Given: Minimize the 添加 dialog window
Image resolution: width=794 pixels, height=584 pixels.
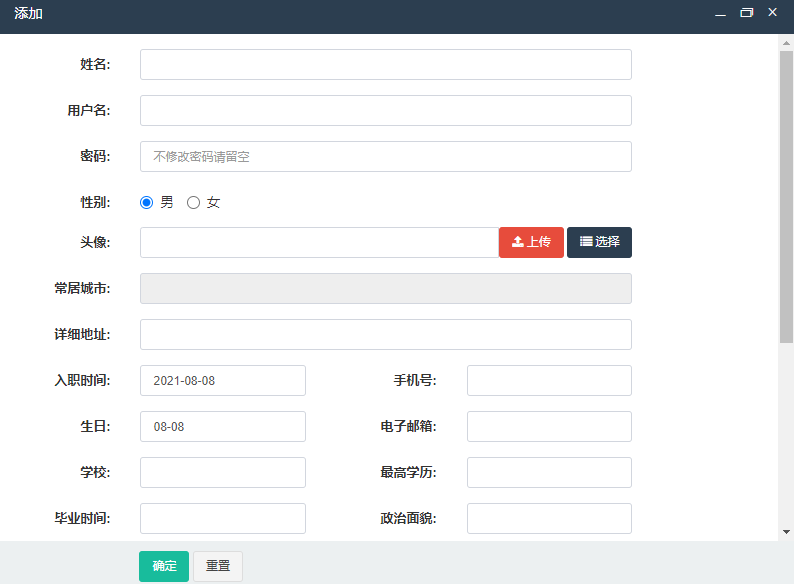Looking at the screenshot, I should pyautogui.click(x=720, y=13).
